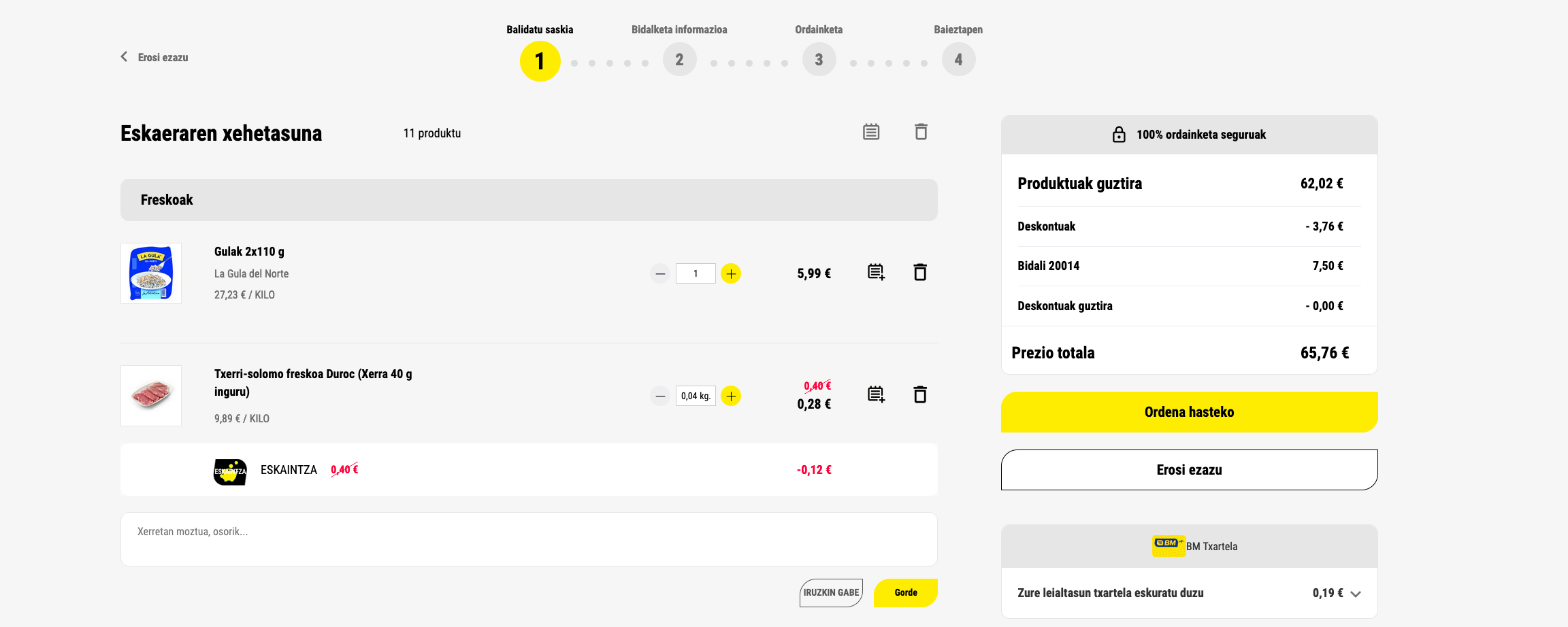The image size is (1568, 627).
Task: Choose IRUZKIN GABE option
Action: [831, 593]
